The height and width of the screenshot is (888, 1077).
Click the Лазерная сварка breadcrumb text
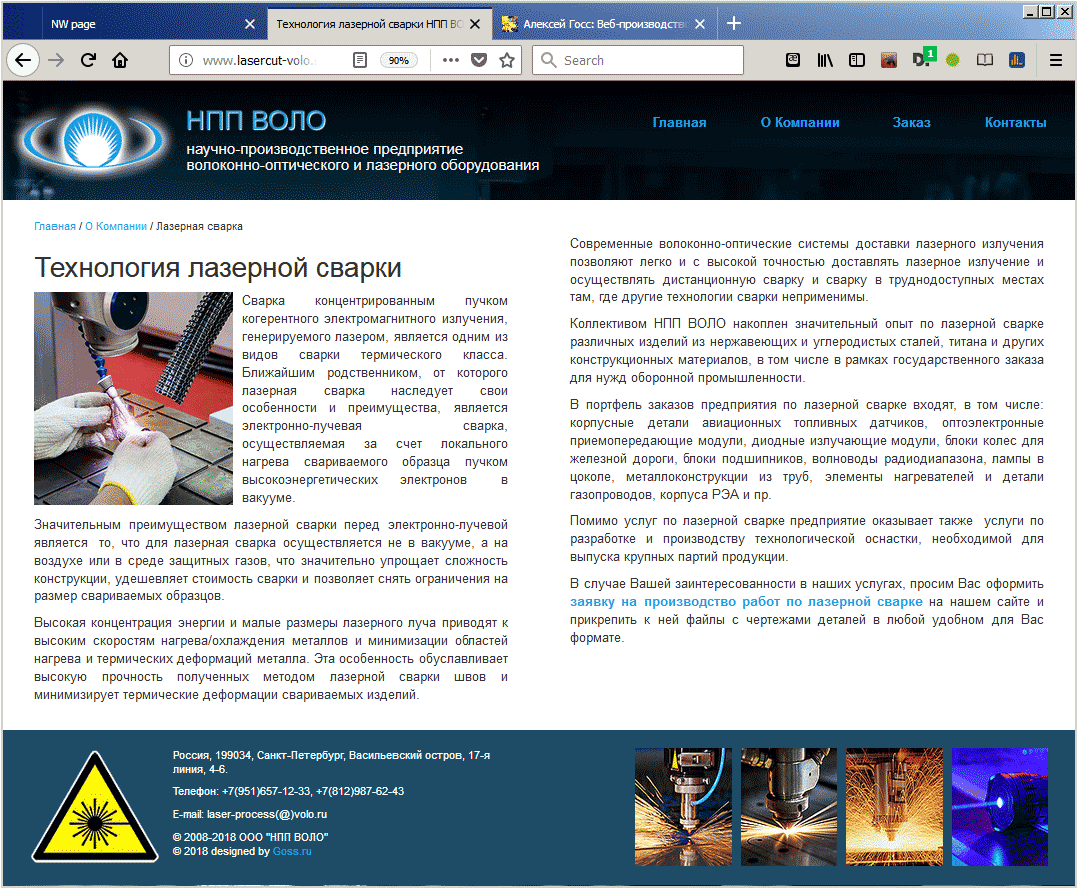click(199, 227)
